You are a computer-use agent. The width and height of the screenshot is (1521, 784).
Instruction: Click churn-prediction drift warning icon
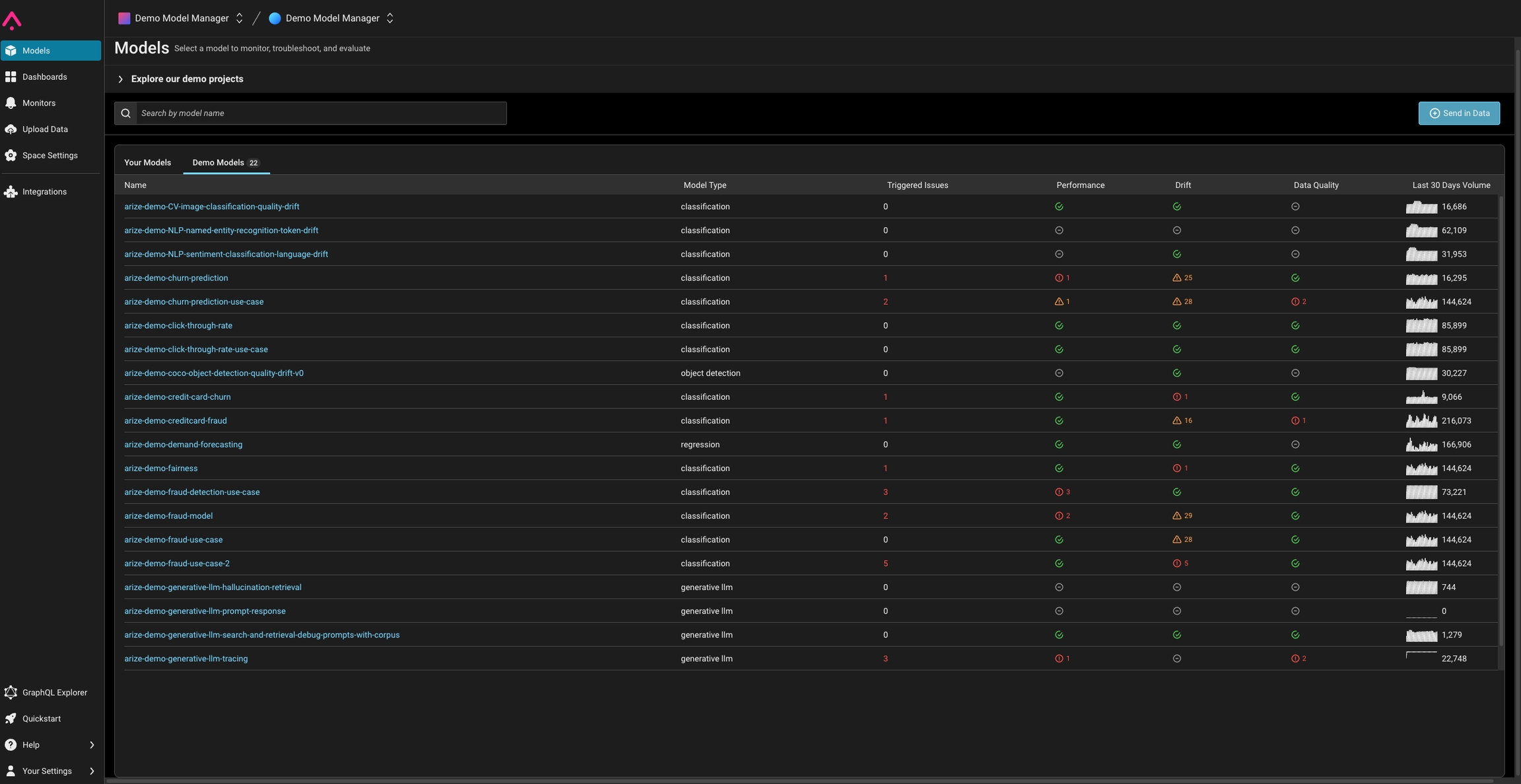tap(1176, 278)
